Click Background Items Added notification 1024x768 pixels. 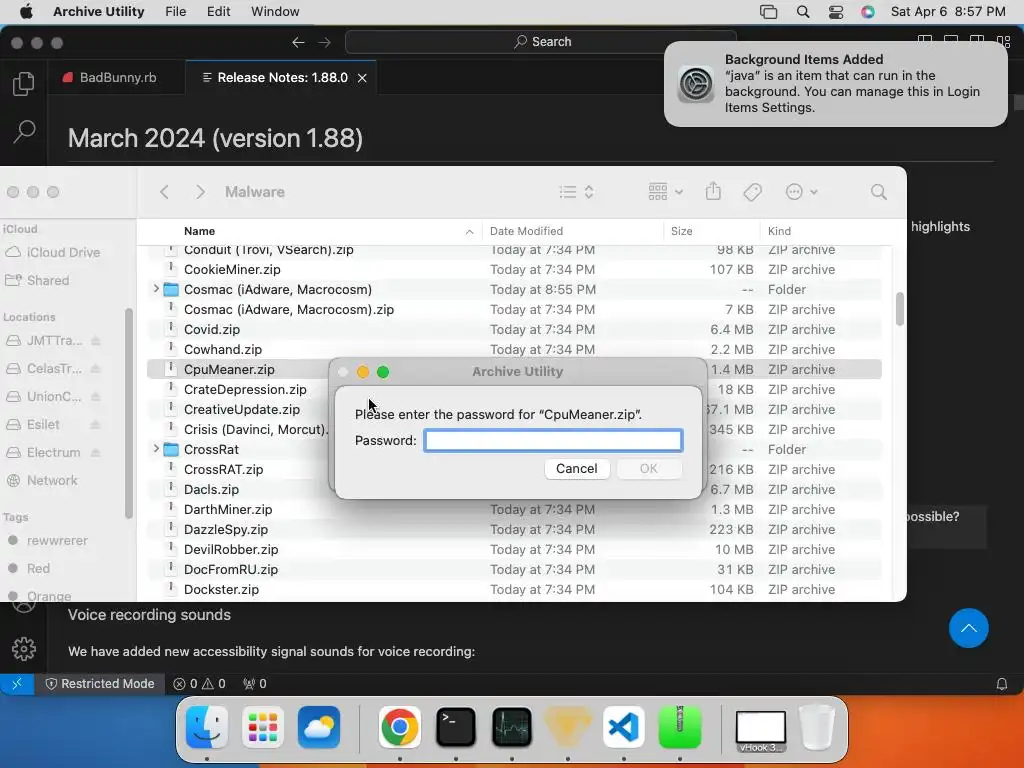[835, 84]
